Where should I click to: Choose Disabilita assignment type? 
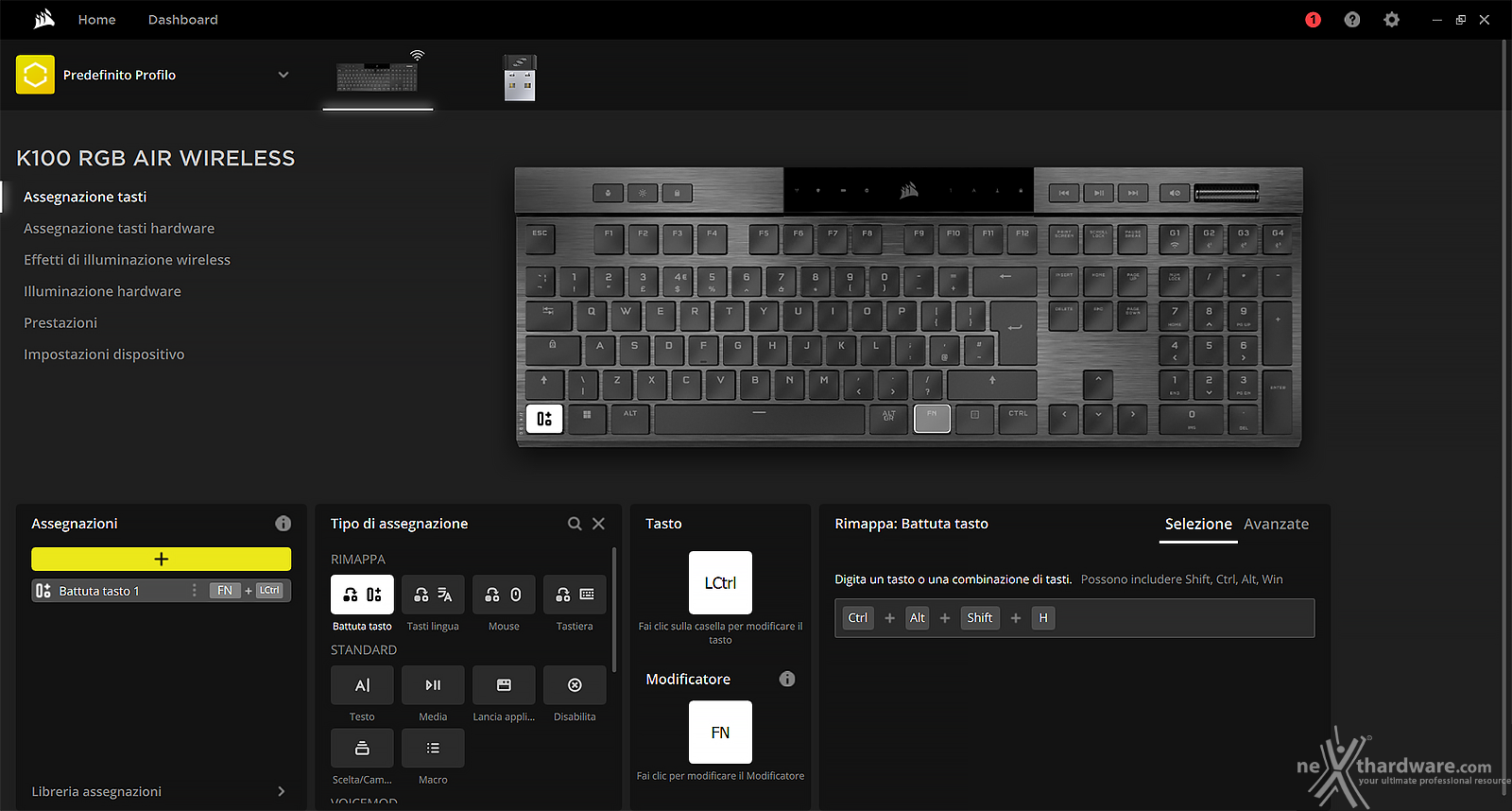[575, 685]
